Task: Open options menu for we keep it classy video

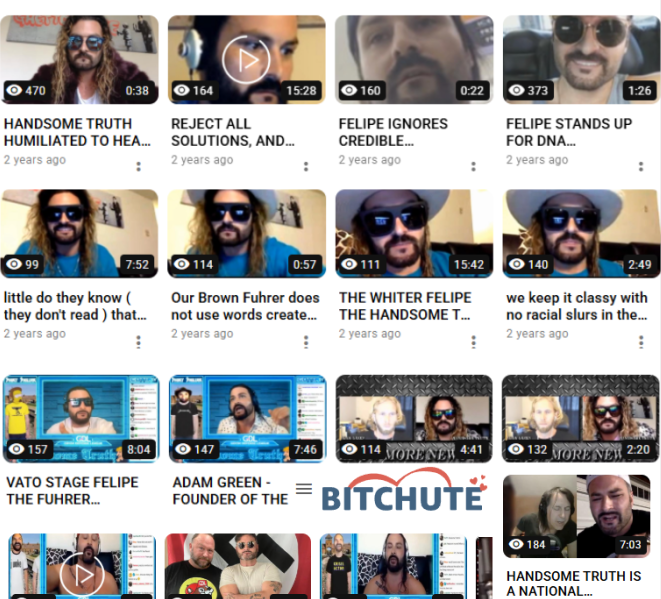Action: (x=641, y=341)
